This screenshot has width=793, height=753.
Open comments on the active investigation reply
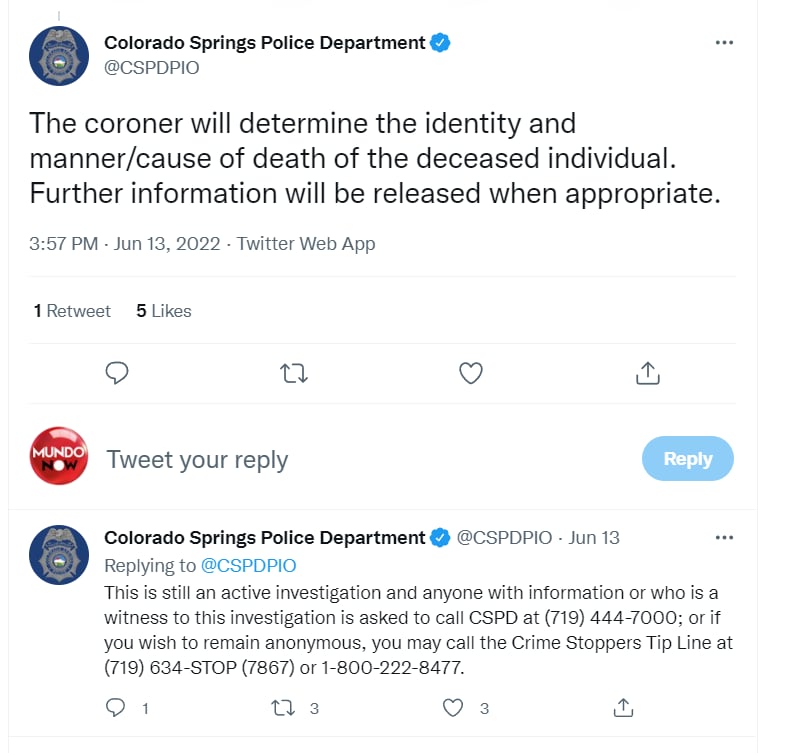(115, 707)
